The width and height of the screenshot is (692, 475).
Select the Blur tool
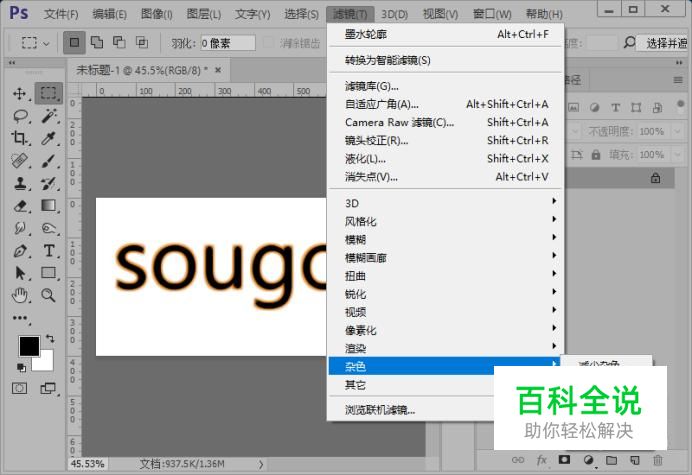point(19,228)
